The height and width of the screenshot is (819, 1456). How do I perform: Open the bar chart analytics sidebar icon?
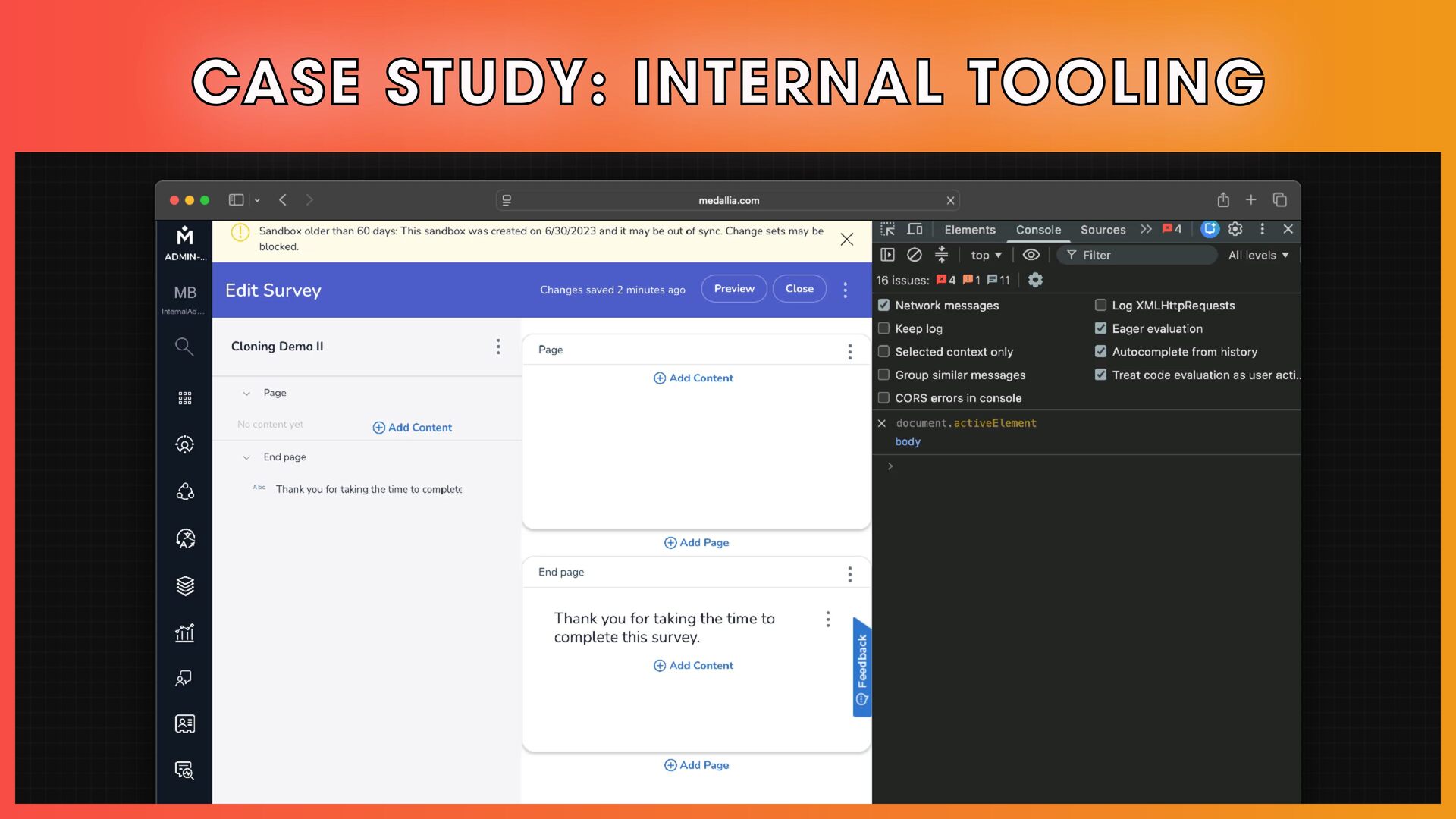(184, 632)
